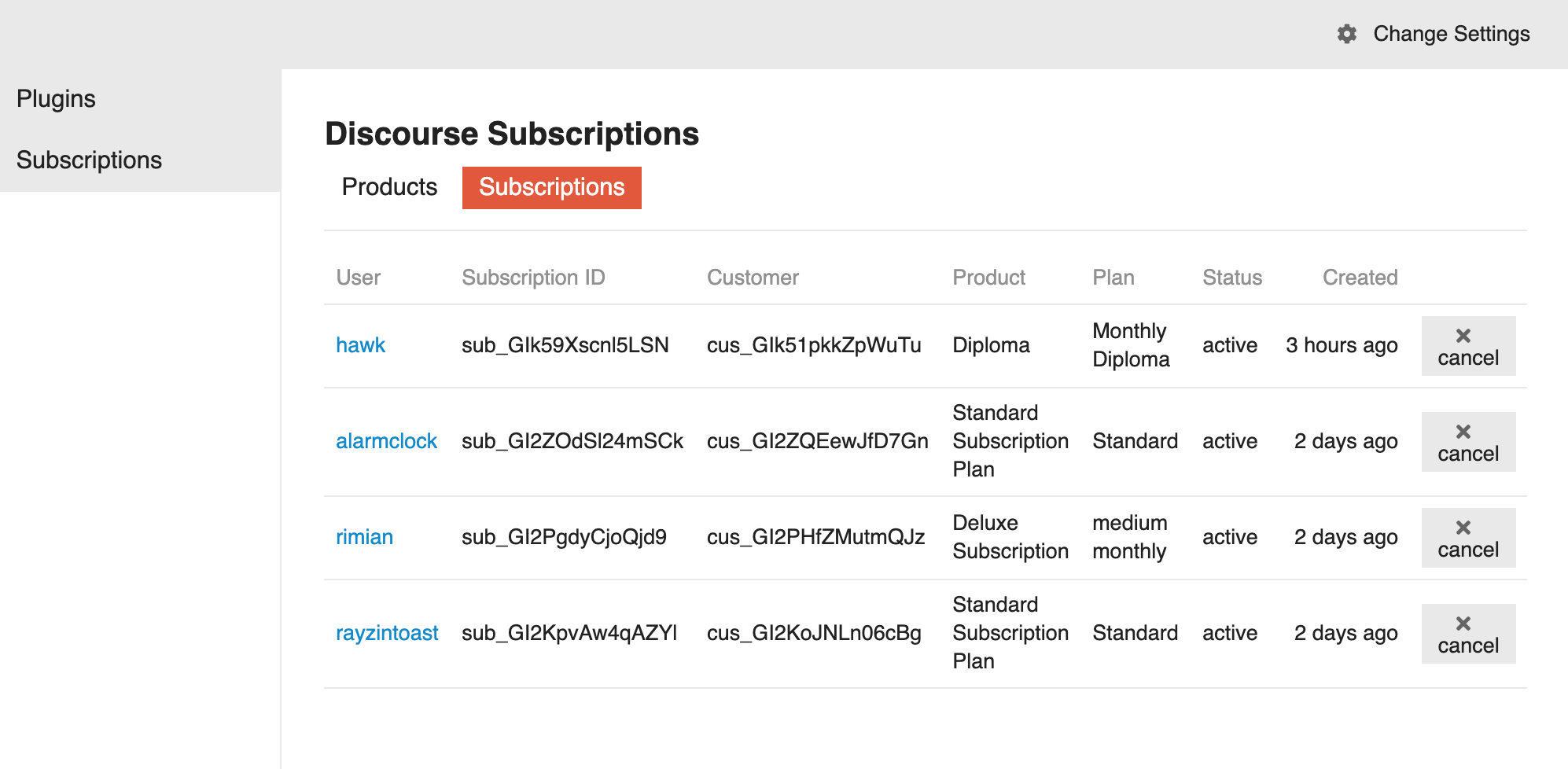
Task: Click the X icon in rayzintoast's cancel button
Action: point(1463,624)
